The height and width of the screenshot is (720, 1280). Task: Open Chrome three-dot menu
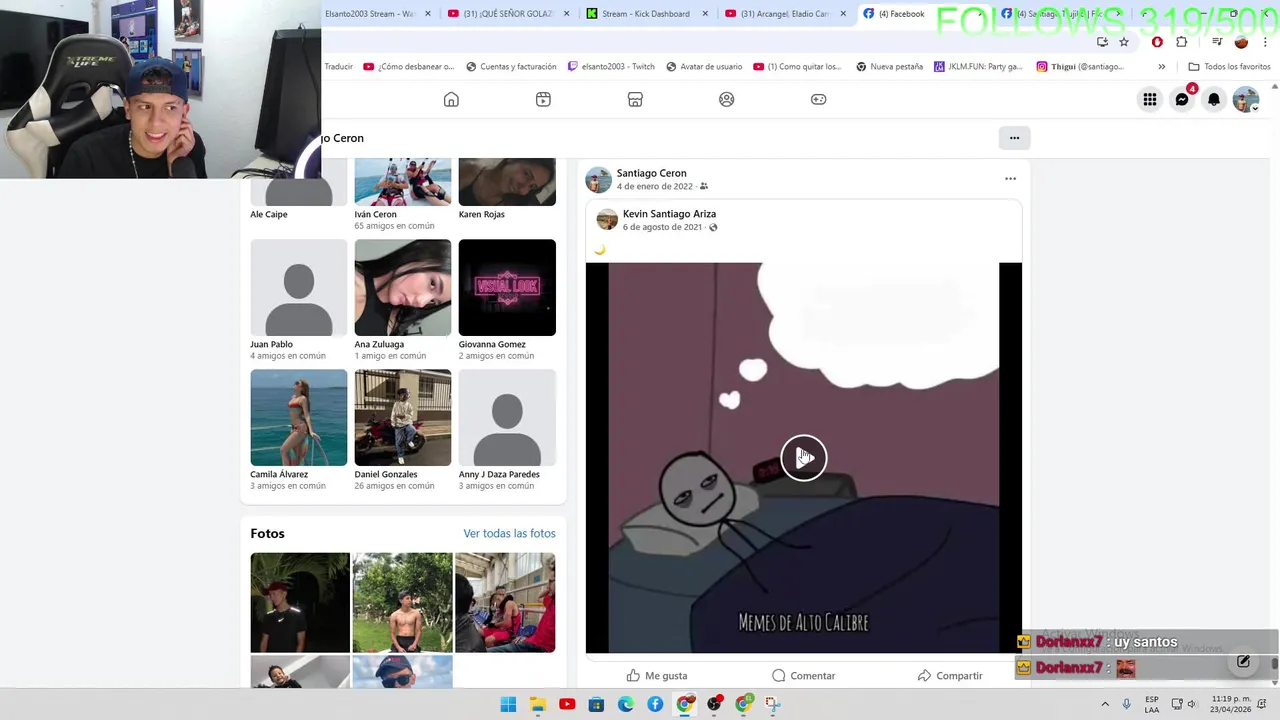(x=1265, y=42)
